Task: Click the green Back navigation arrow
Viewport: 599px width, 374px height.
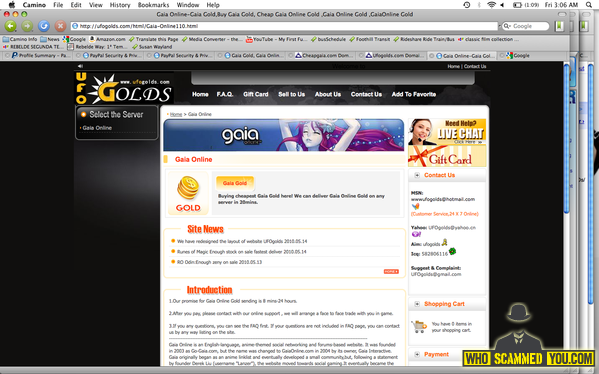Action: [10, 26]
